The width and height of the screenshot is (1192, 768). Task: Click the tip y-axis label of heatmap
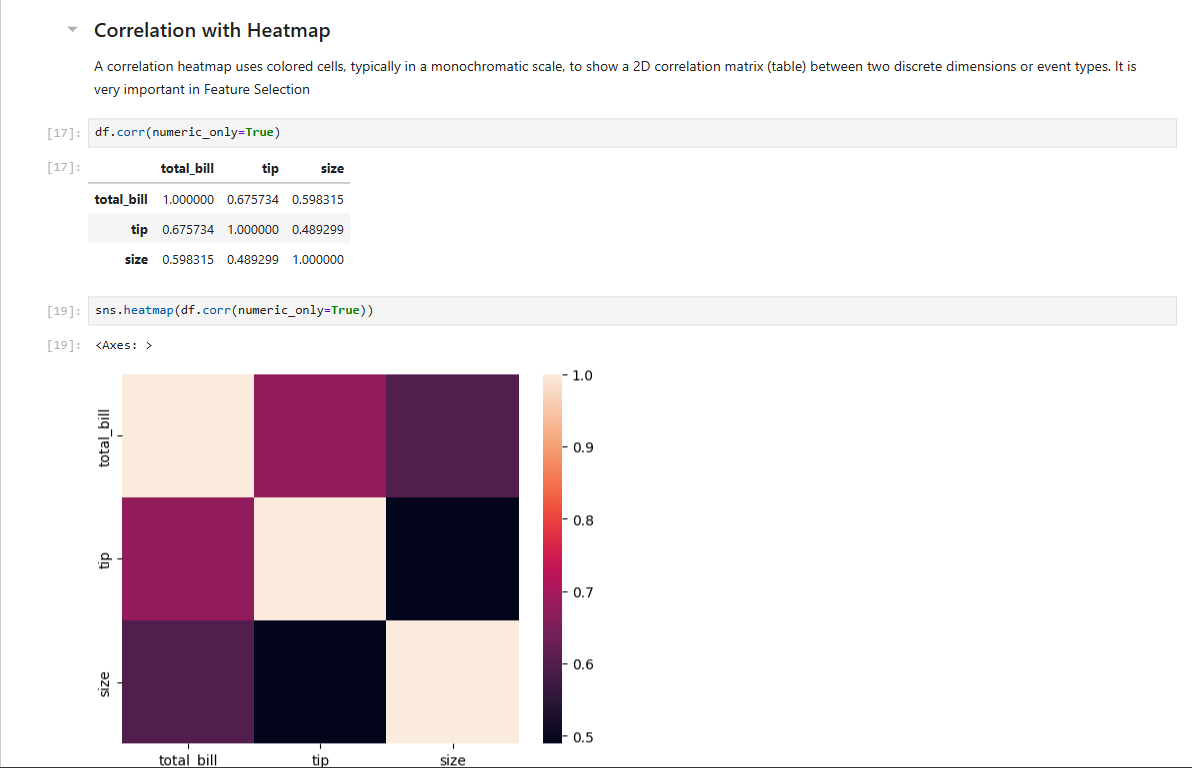pyautogui.click(x=104, y=560)
